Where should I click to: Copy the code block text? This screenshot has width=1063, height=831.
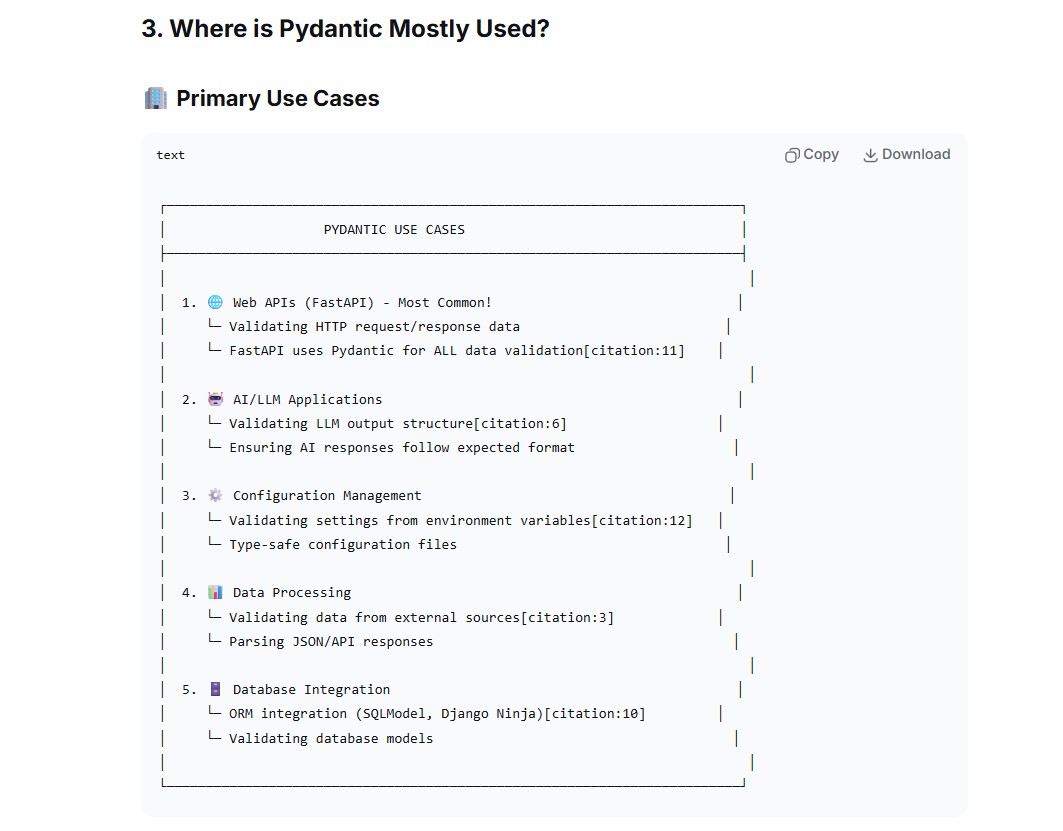pos(811,155)
